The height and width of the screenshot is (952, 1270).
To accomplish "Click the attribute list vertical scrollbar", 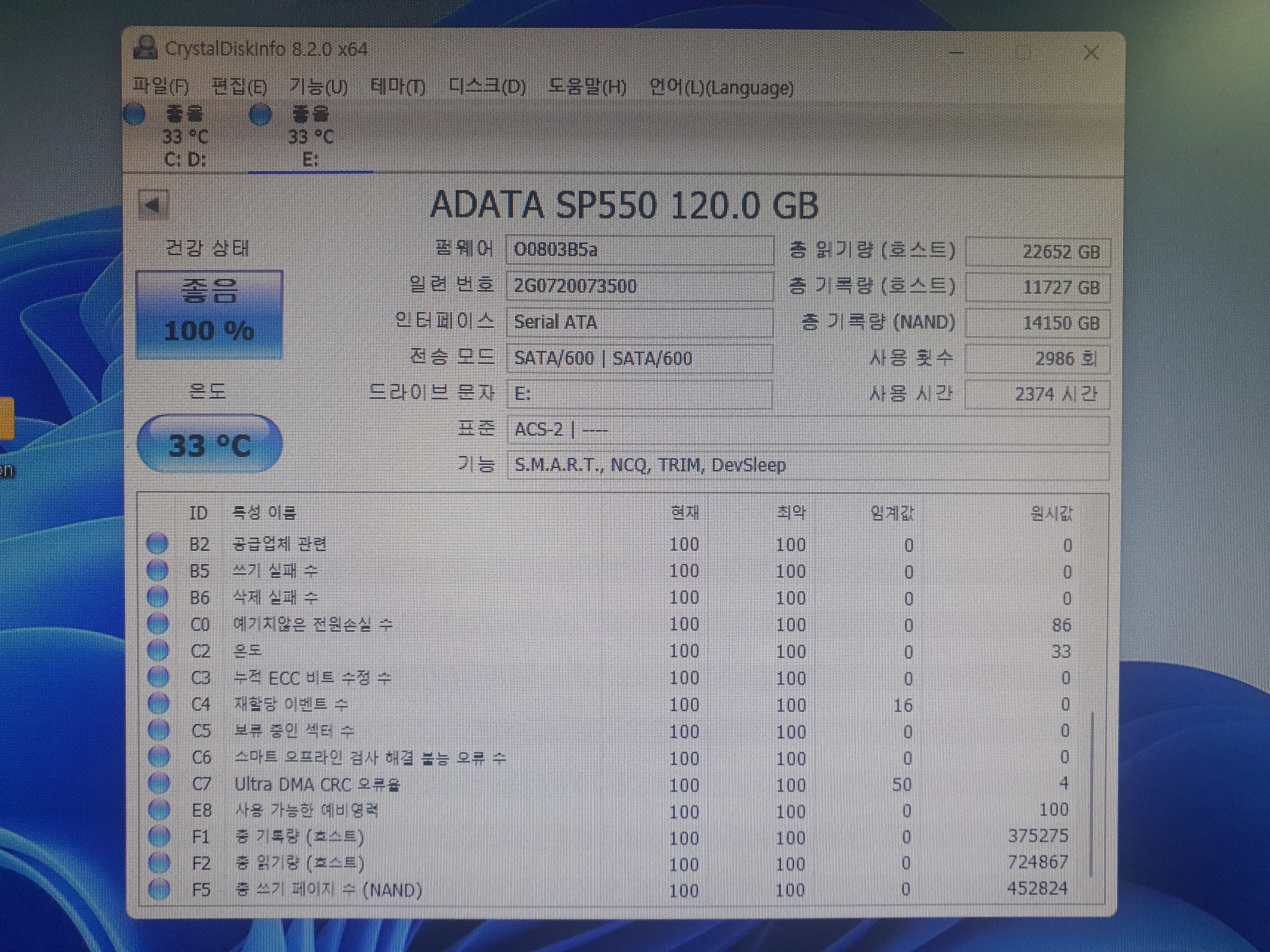I will [1091, 794].
